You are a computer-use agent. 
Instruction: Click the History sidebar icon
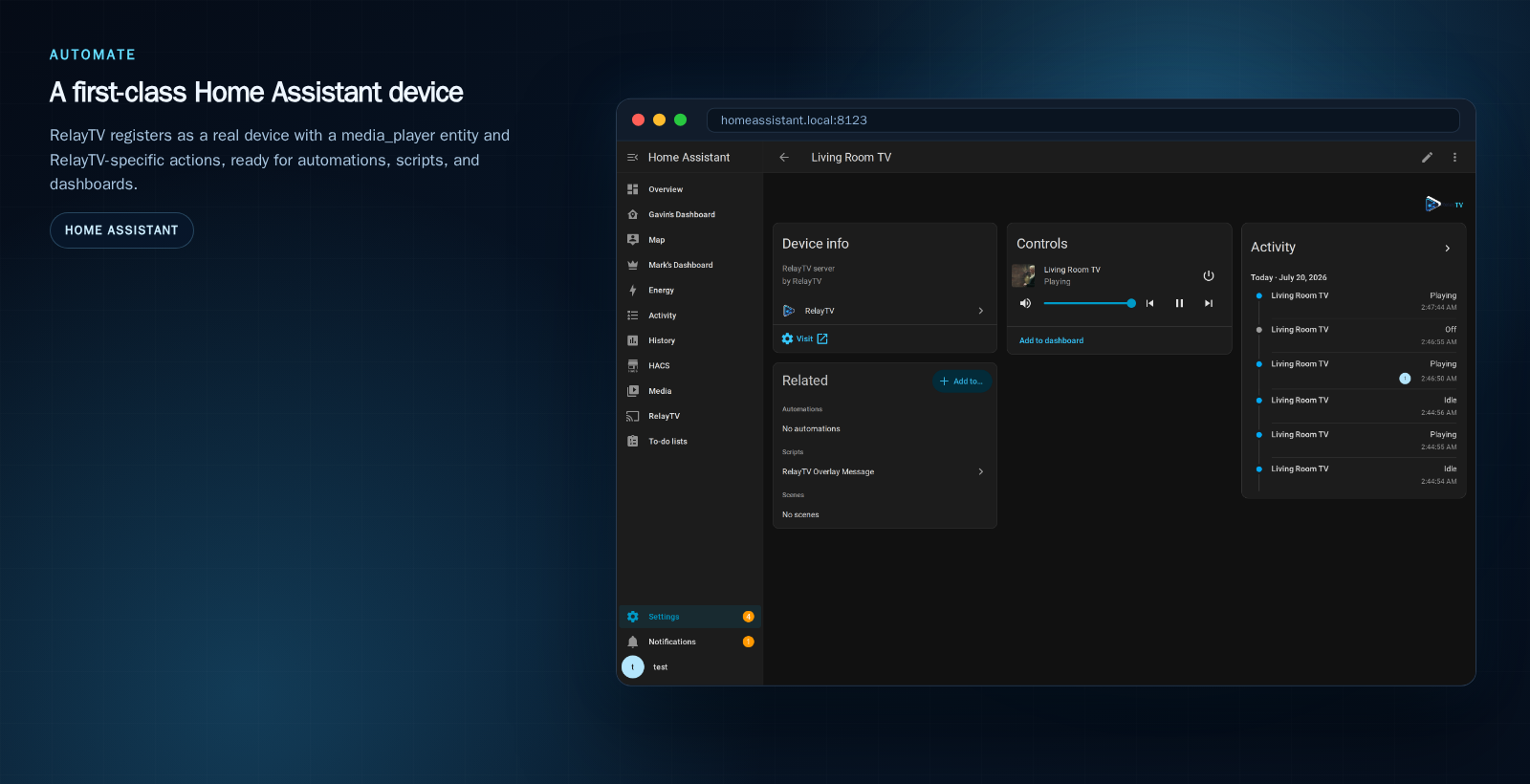pos(632,340)
